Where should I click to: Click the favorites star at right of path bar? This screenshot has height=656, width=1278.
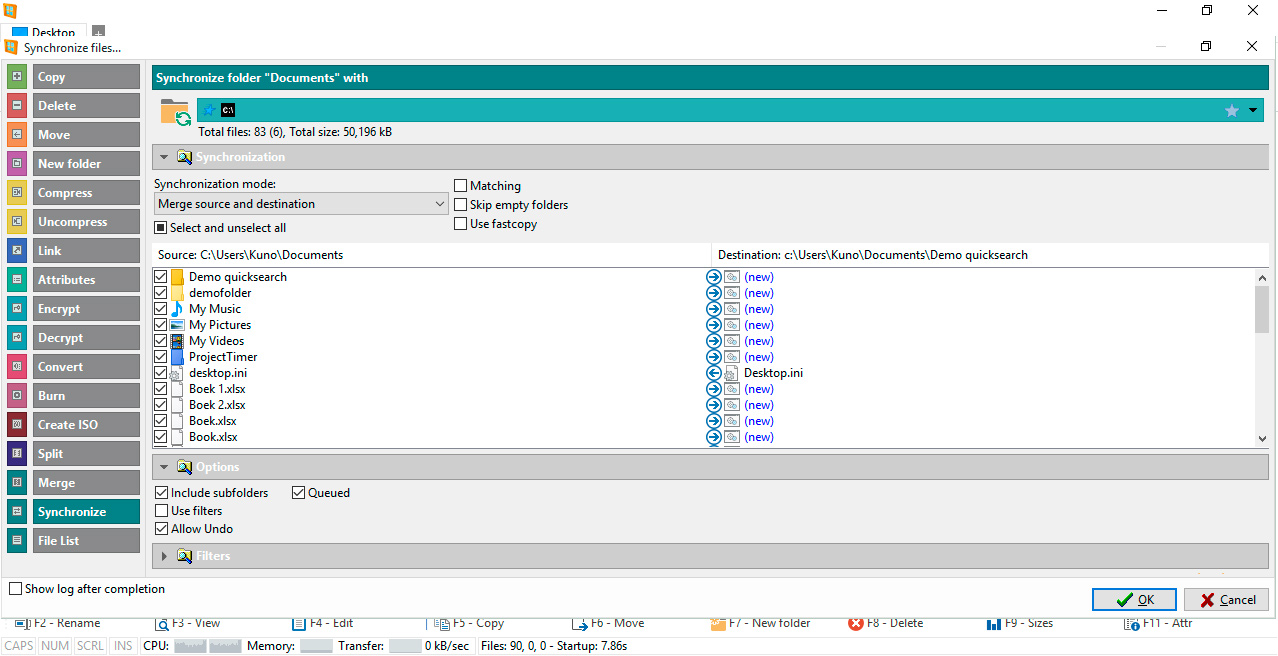(x=1231, y=111)
